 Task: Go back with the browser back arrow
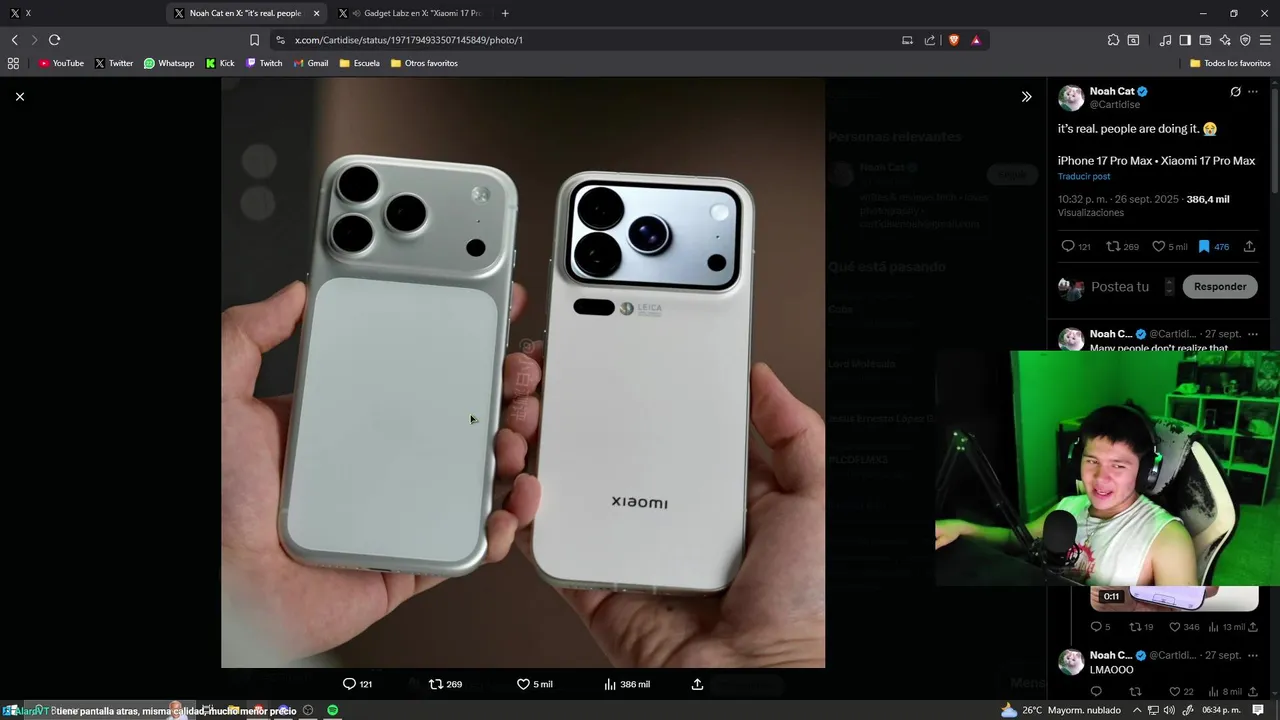pyautogui.click(x=14, y=40)
